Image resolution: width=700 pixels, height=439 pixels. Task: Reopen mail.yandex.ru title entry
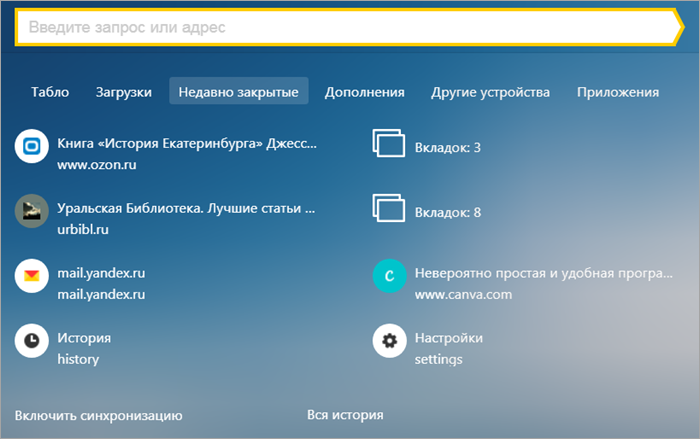[x=101, y=273]
